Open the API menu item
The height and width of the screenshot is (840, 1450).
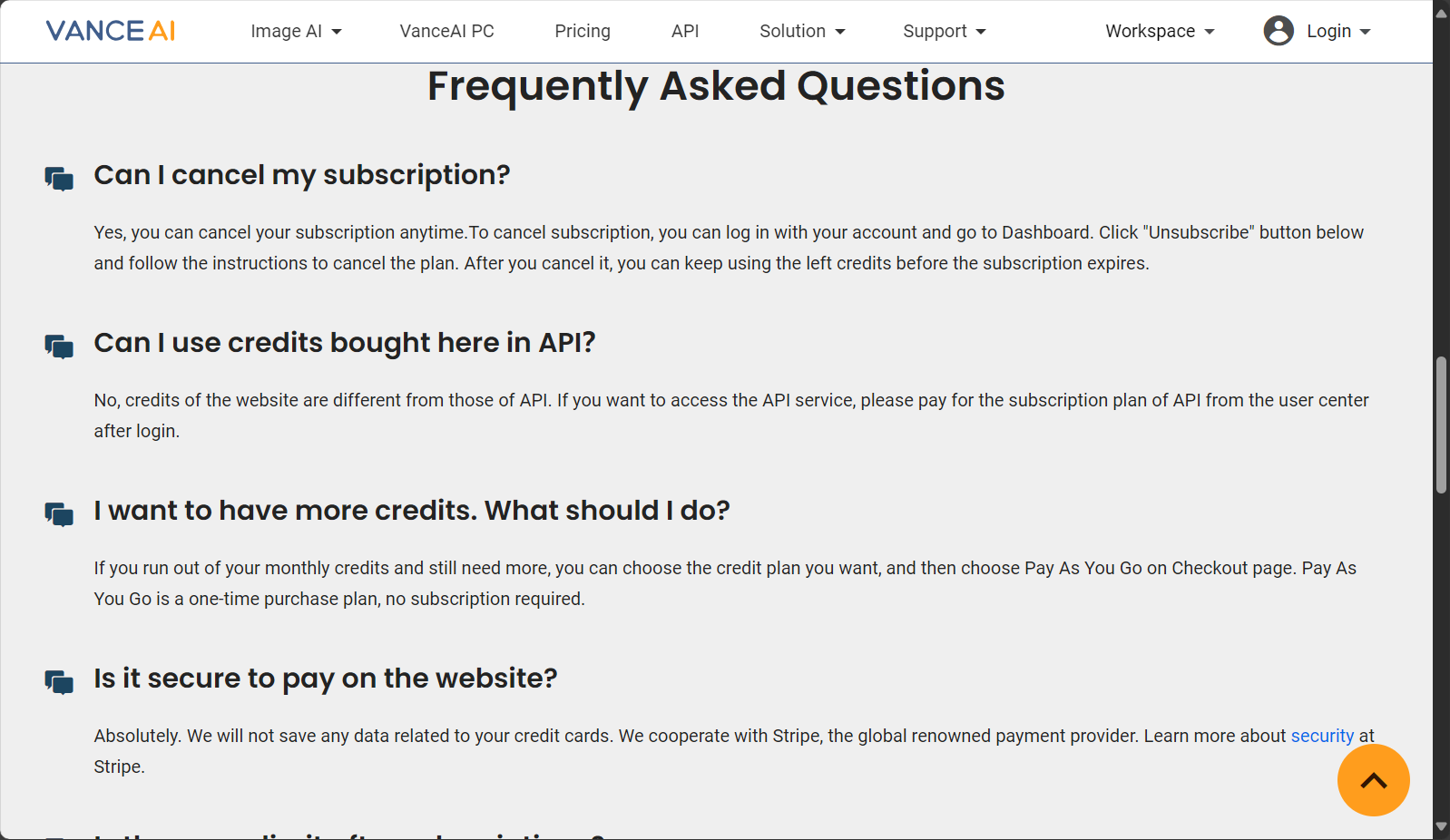click(x=685, y=31)
